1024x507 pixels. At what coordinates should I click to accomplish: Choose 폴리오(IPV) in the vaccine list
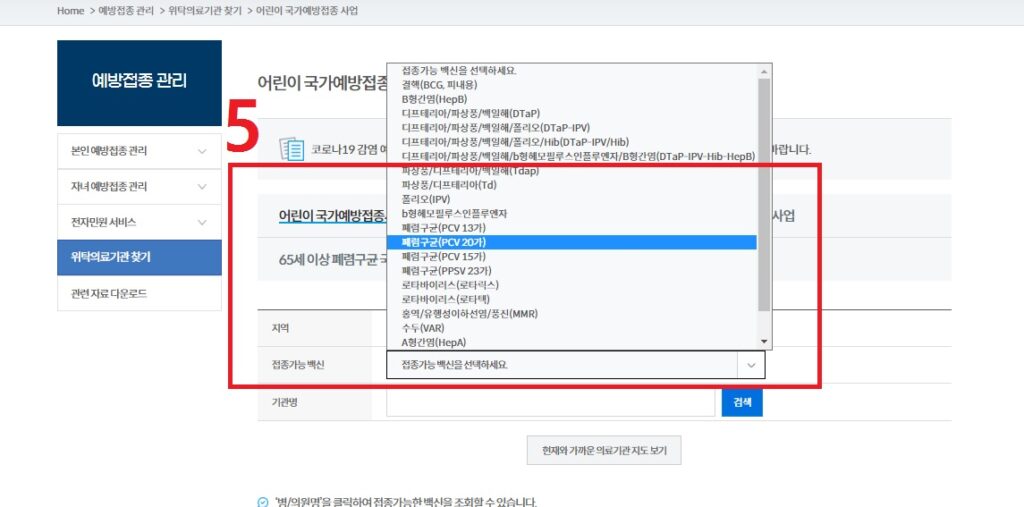click(571, 199)
